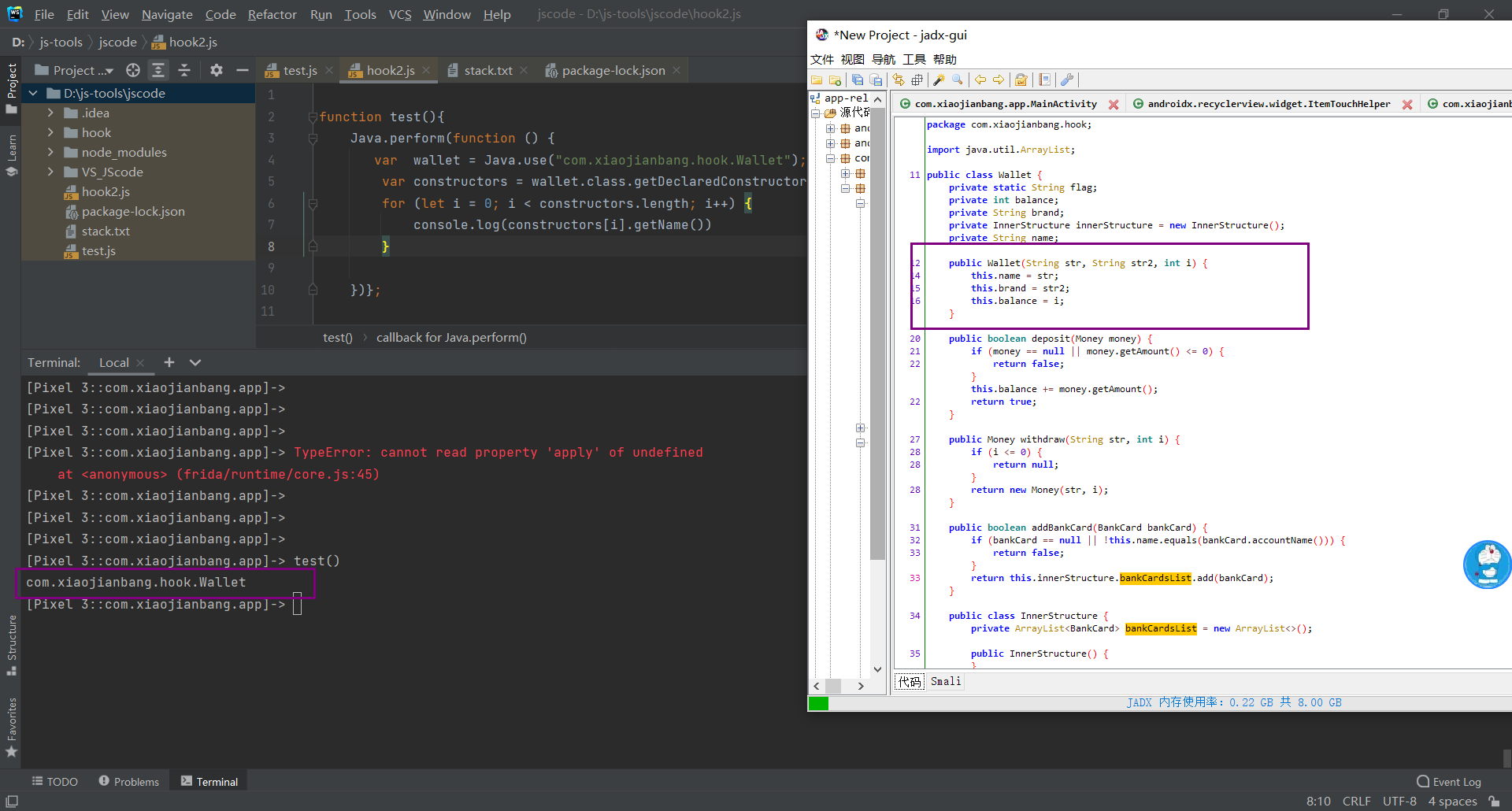1512x811 pixels.
Task: Toggle jadx-gui deobfuscation lock icon
Action: [x=1021, y=80]
